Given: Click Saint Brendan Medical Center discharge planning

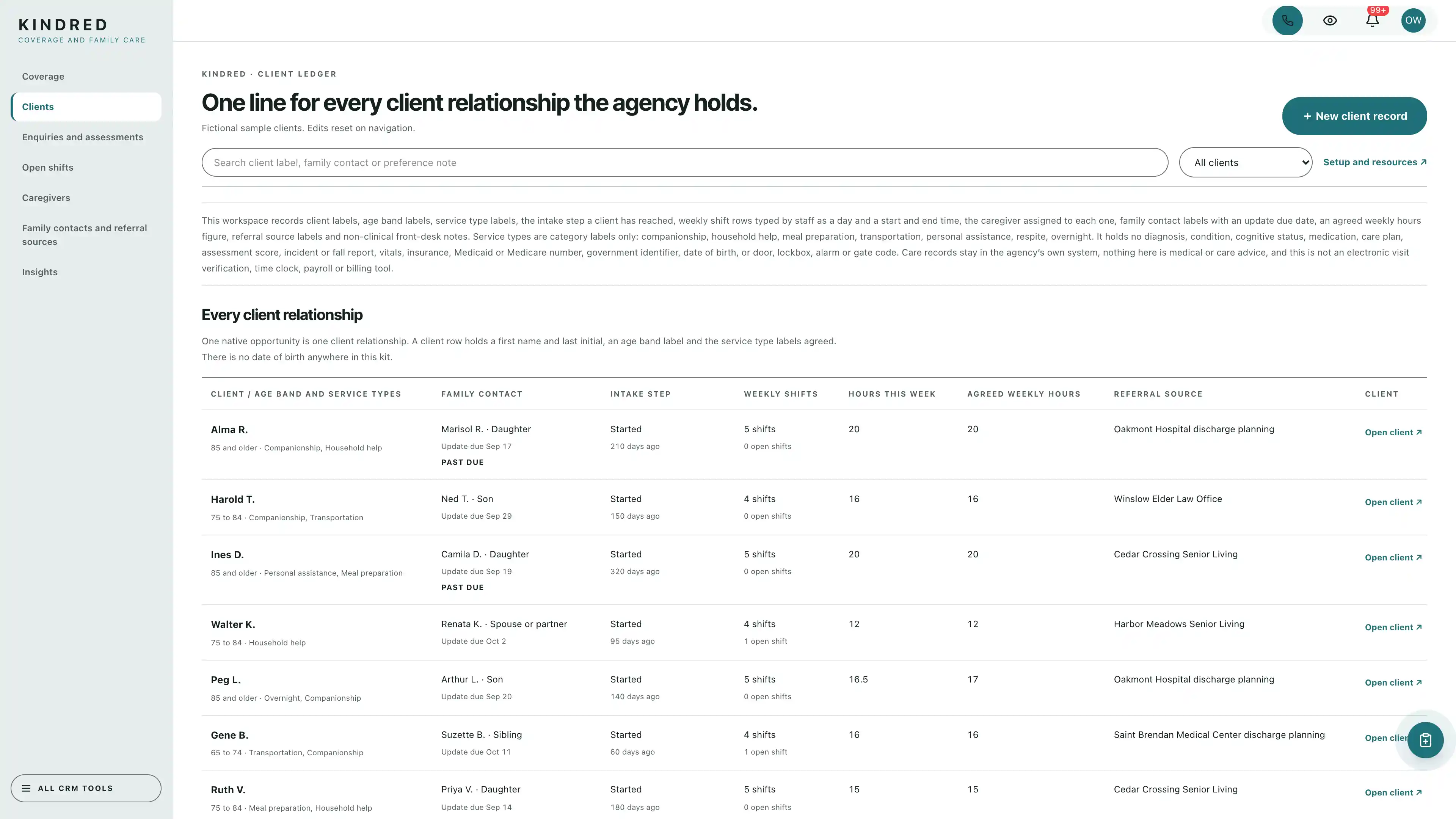Looking at the screenshot, I should 1219,735.
